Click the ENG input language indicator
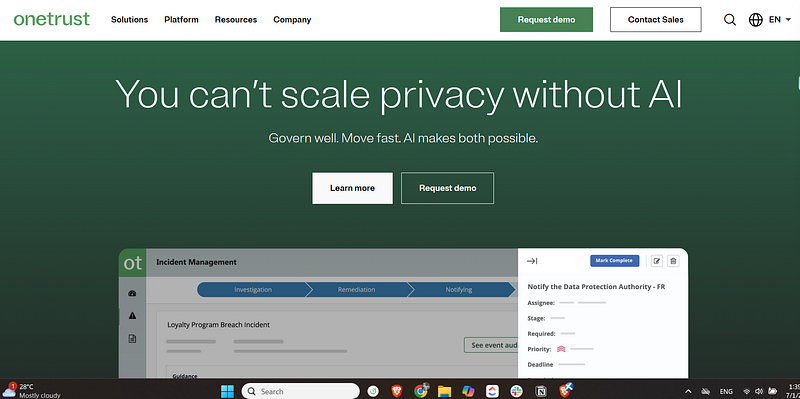 pyautogui.click(x=726, y=391)
